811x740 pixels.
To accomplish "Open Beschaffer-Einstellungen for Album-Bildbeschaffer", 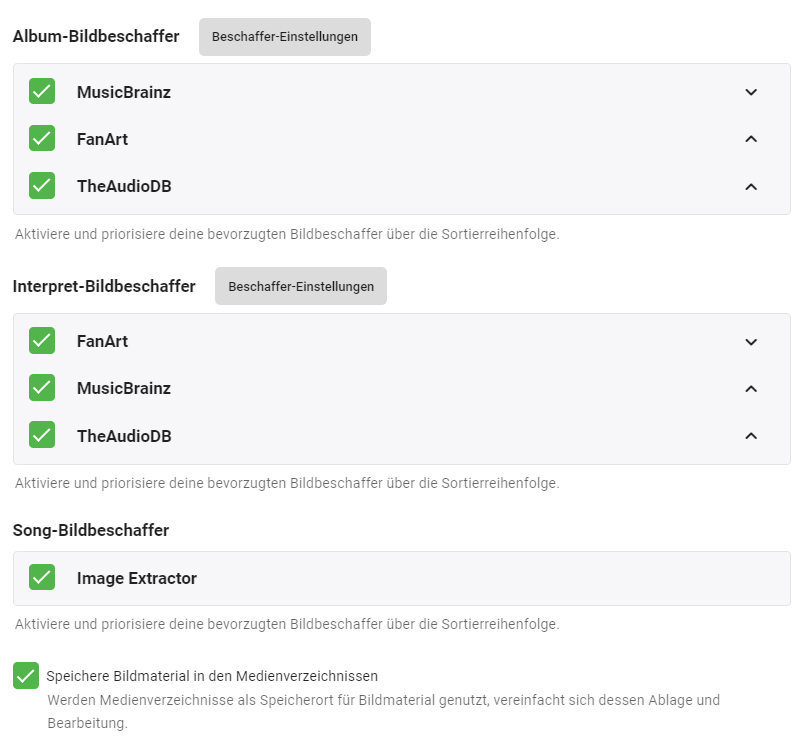I will 285,37.
